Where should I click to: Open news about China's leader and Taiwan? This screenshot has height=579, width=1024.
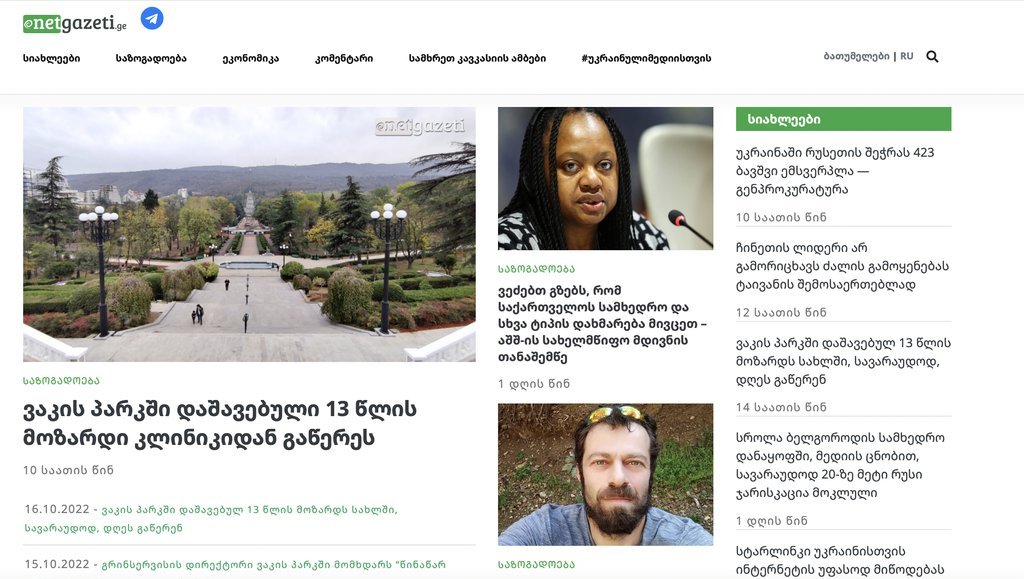(x=842, y=266)
